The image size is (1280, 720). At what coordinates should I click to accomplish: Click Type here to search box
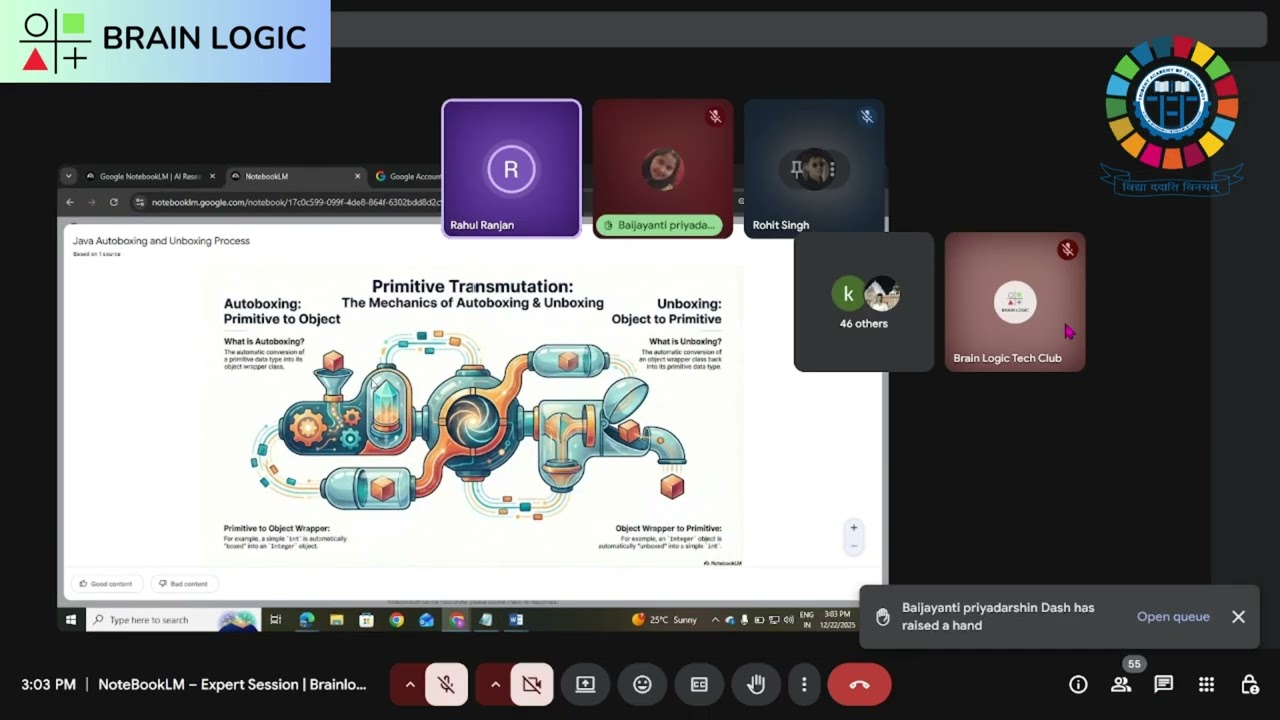point(173,620)
